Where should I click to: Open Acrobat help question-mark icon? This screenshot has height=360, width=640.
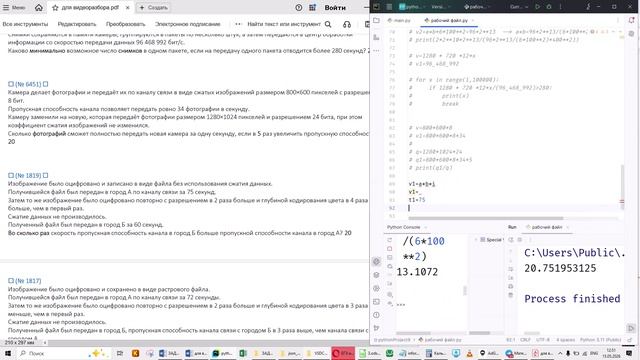[x=299, y=7]
